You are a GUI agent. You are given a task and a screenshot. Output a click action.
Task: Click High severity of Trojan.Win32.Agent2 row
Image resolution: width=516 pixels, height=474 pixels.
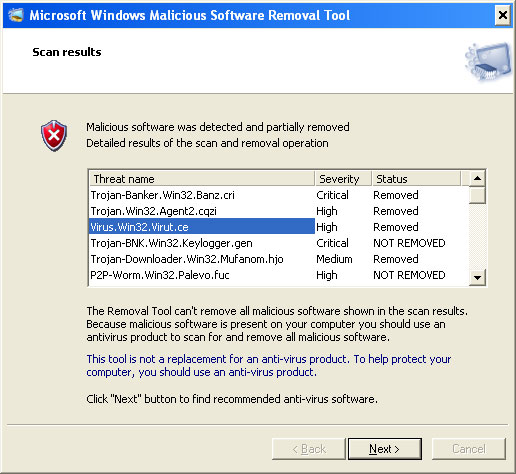pyautogui.click(x=327, y=211)
